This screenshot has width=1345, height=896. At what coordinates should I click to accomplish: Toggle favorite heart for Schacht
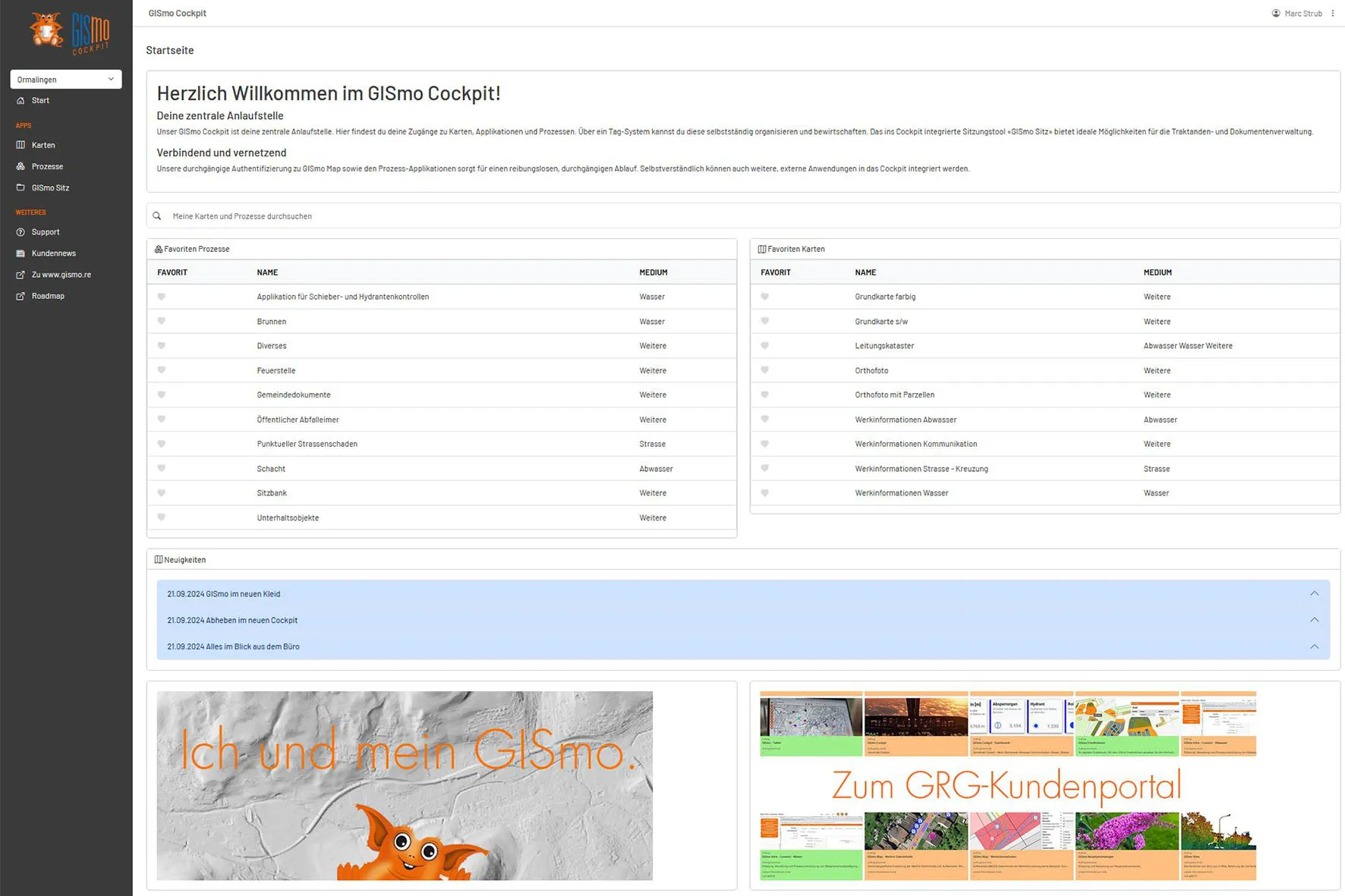(x=162, y=468)
